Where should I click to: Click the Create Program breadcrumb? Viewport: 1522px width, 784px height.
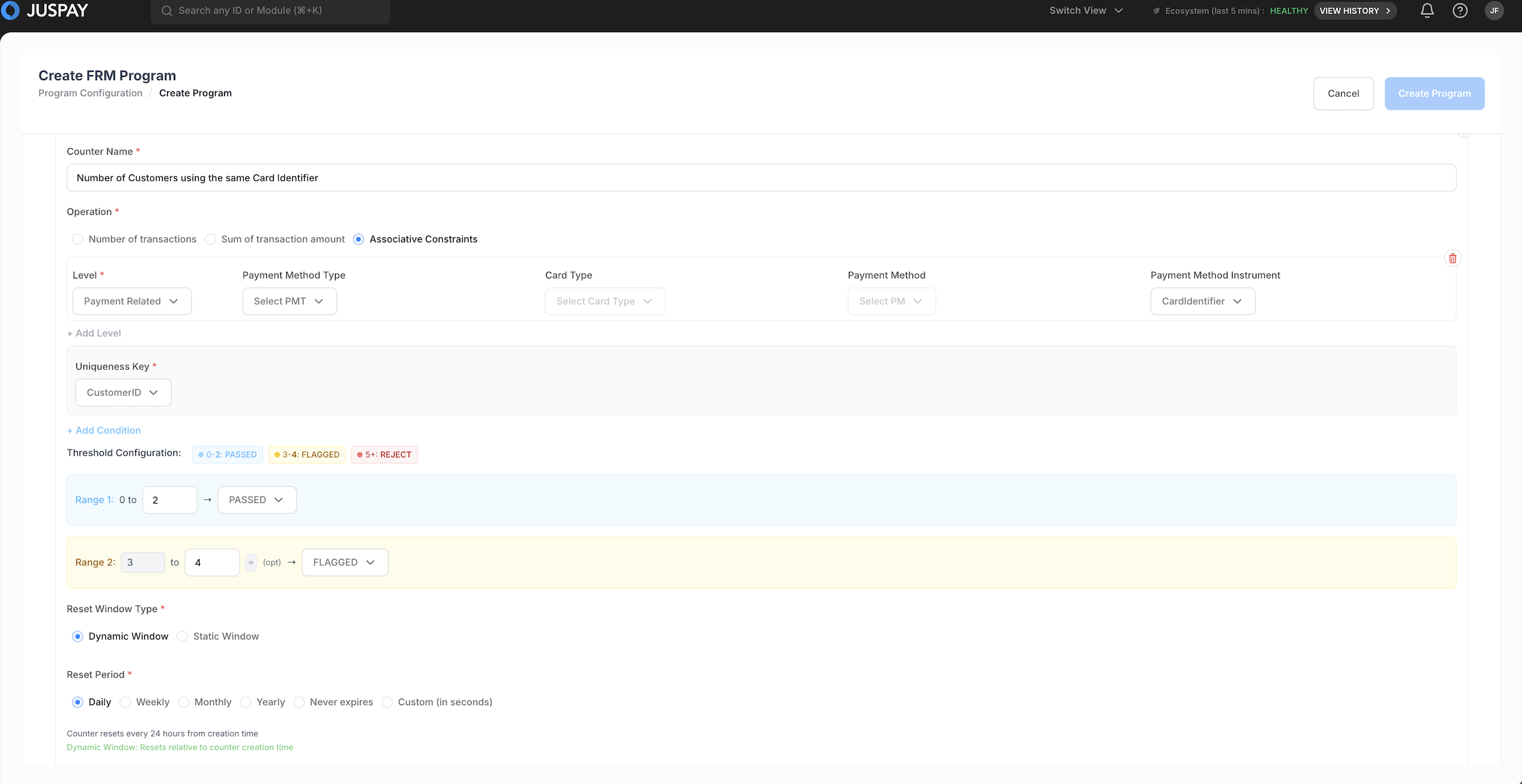[x=196, y=93]
